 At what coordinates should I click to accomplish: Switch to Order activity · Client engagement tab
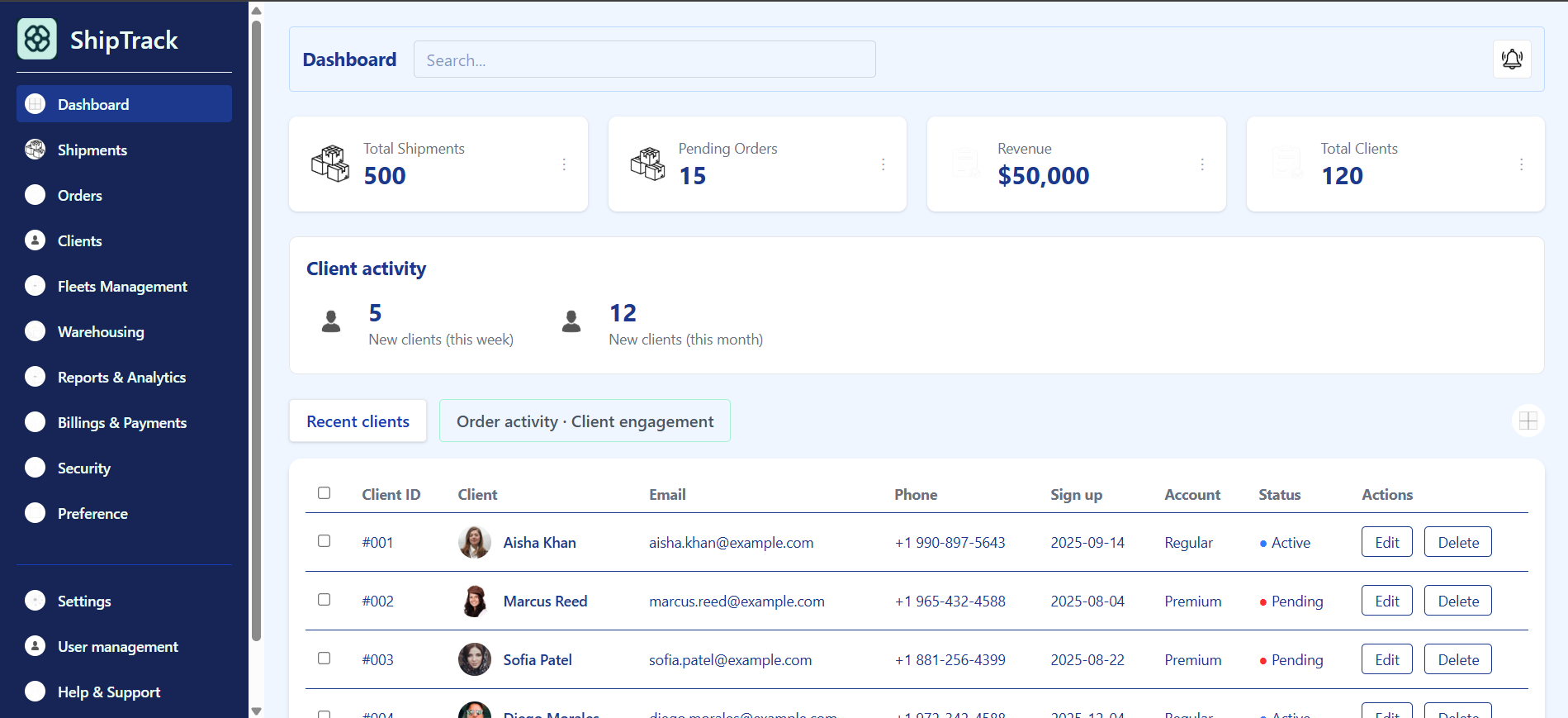pos(585,421)
